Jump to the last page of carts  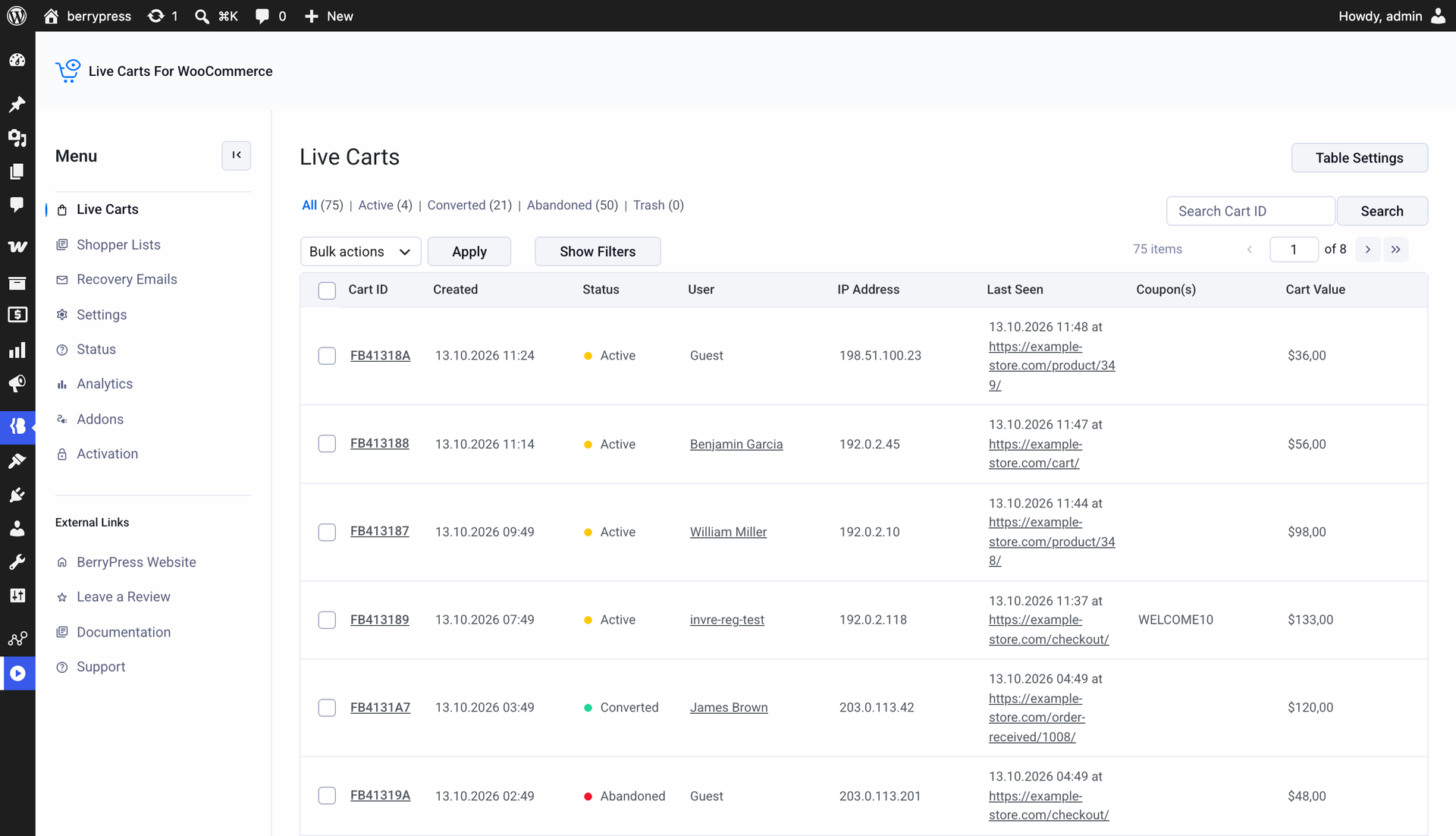tap(1396, 250)
